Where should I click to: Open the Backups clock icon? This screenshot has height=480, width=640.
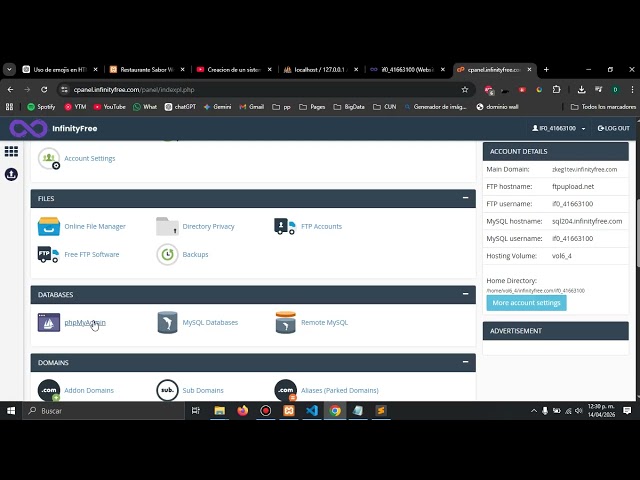(167, 254)
